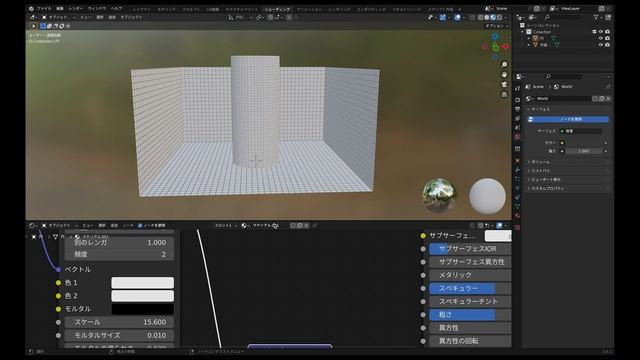The height and width of the screenshot is (360, 640).
Task: Click the green Y axis gizmo handle
Action: (496, 48)
